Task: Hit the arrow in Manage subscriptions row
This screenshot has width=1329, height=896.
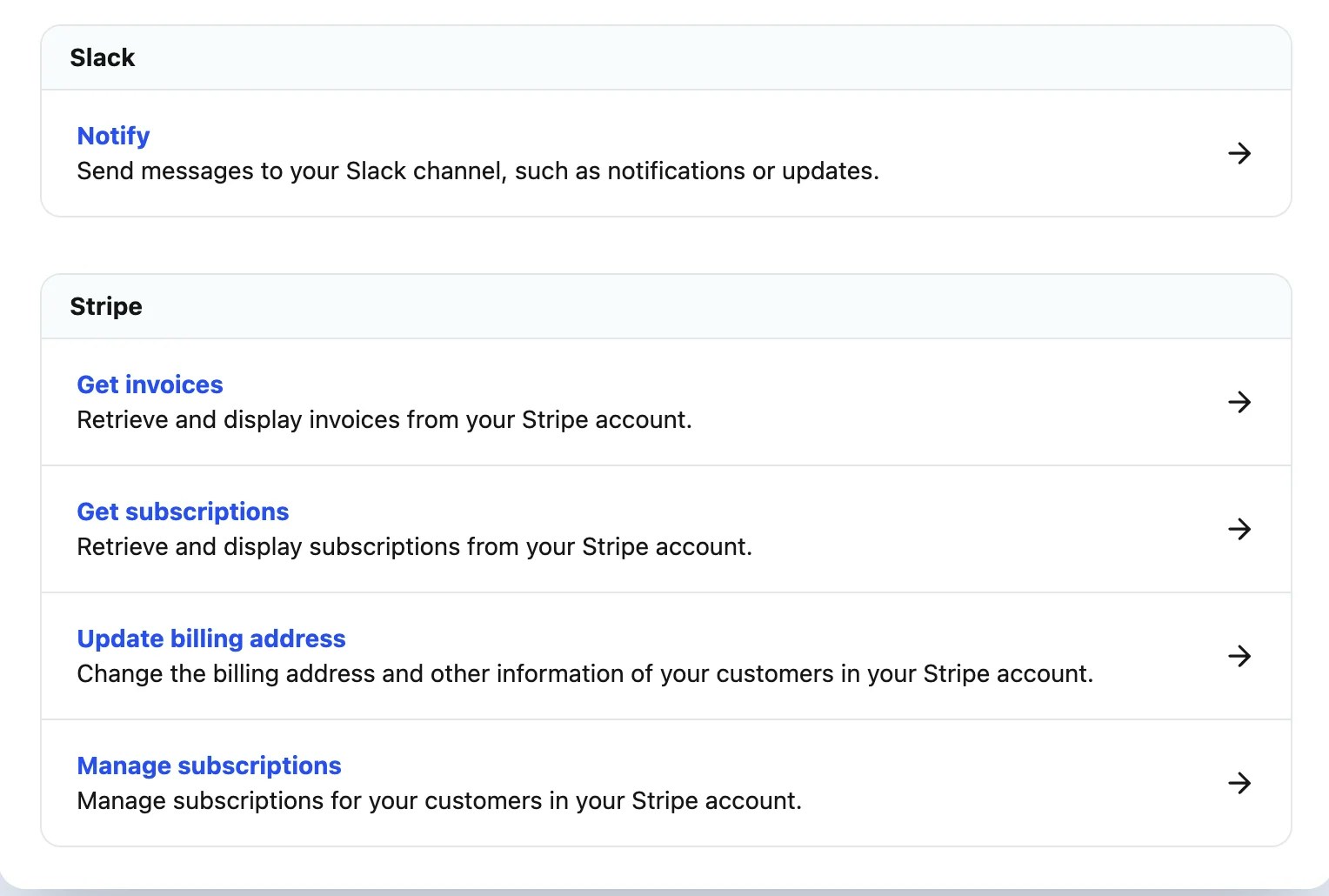Action: tap(1239, 783)
